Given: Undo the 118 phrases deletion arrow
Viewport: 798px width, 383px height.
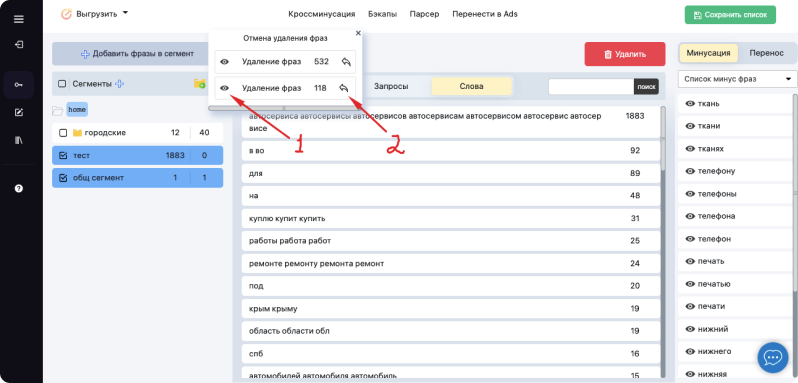Looking at the screenshot, I should pos(344,88).
